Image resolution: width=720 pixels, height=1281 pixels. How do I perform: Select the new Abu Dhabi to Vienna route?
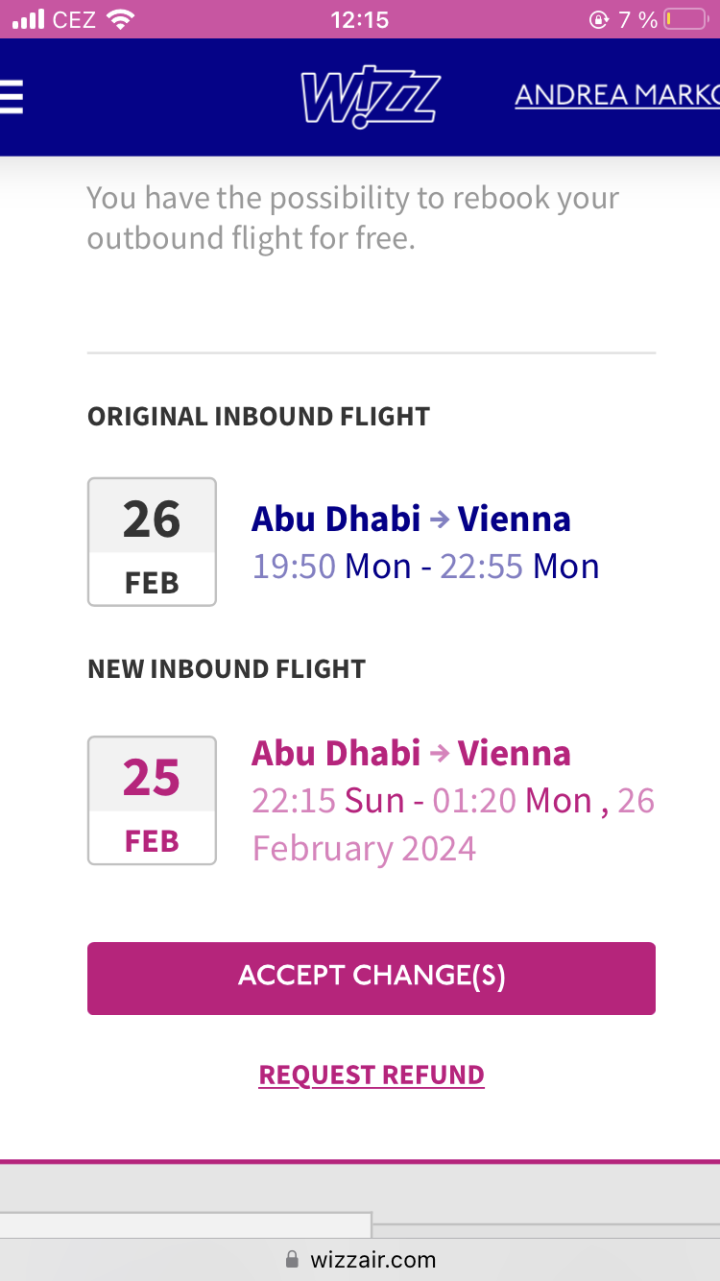click(x=411, y=753)
